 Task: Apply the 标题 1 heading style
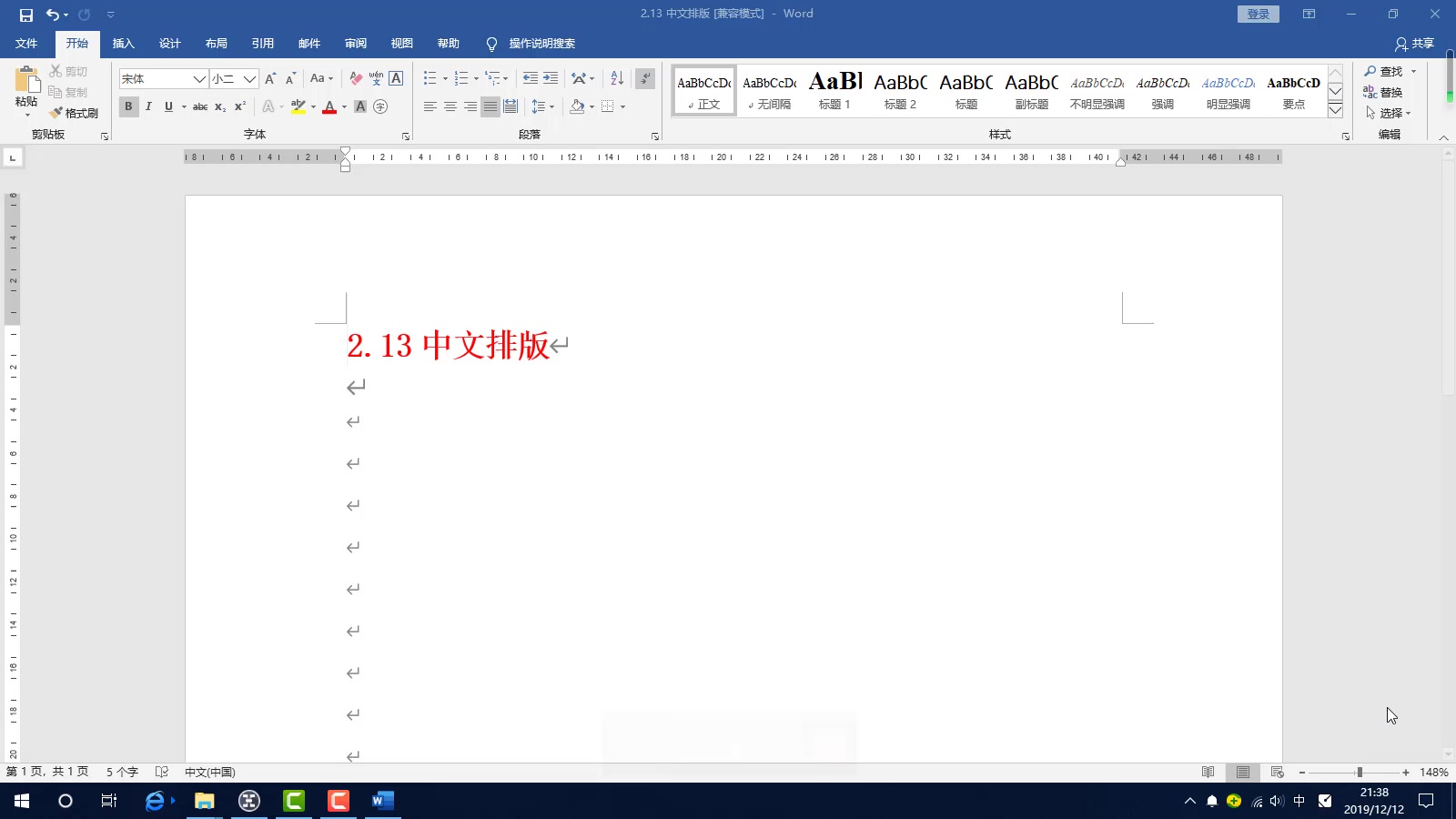coord(834,91)
